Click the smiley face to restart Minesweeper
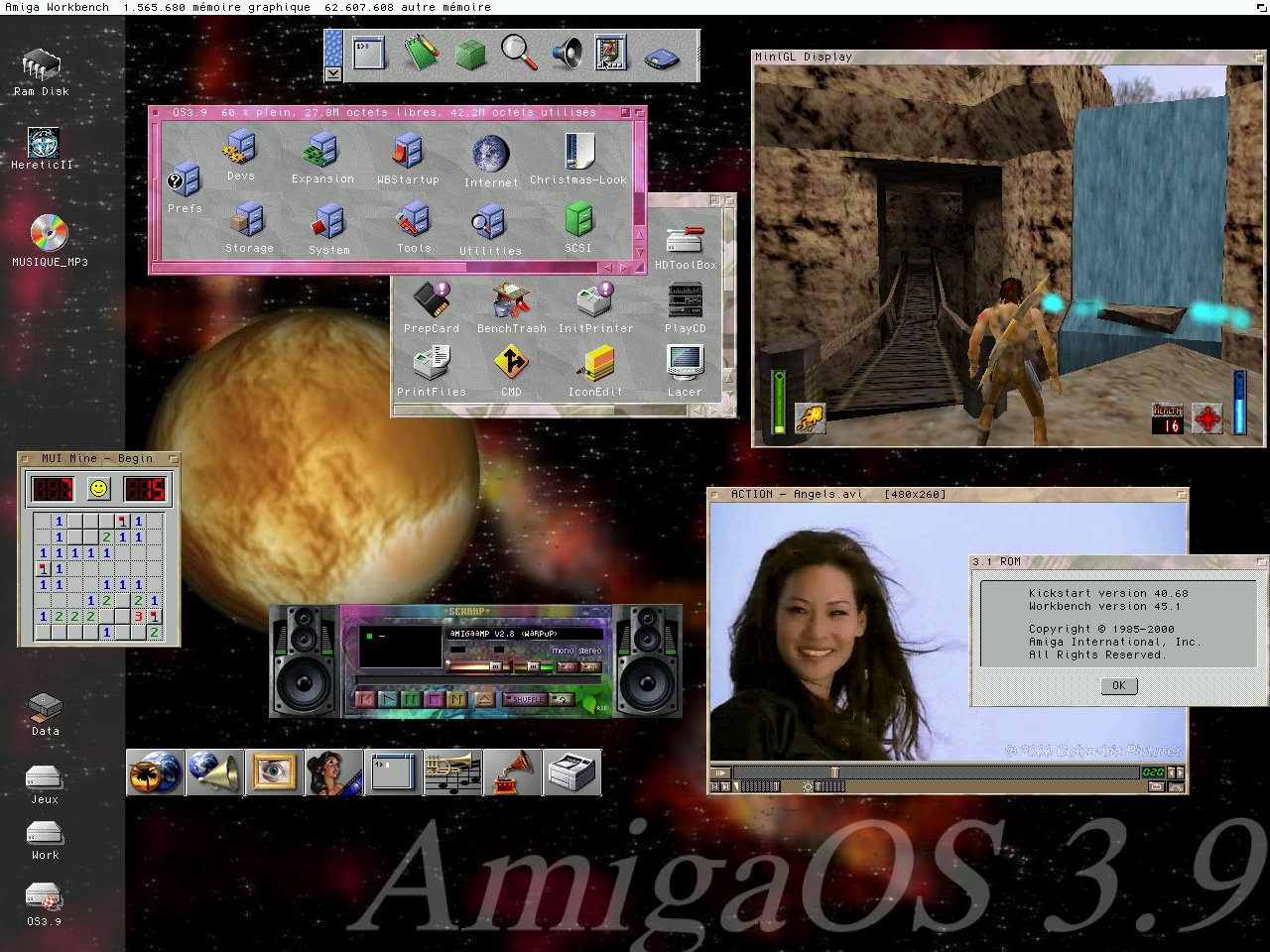 tap(98, 489)
